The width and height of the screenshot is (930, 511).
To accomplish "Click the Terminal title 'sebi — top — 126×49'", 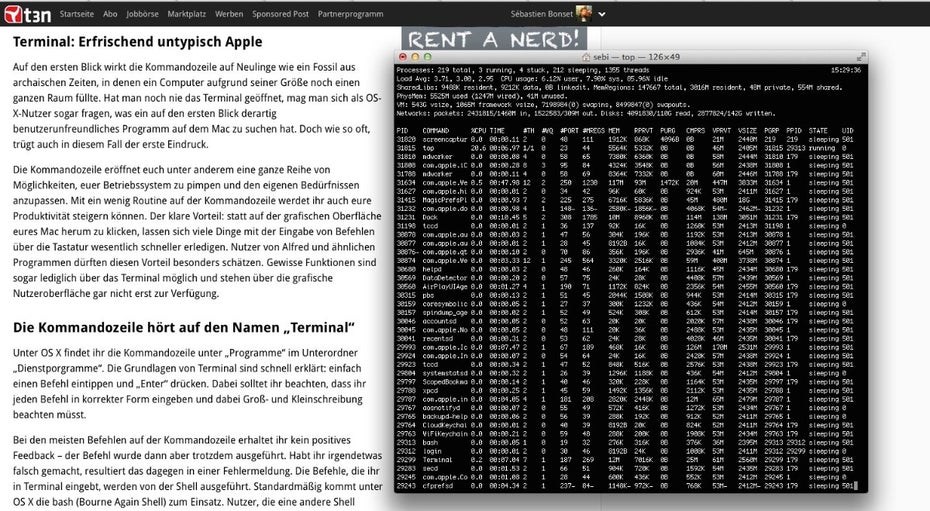I will (x=636, y=58).
